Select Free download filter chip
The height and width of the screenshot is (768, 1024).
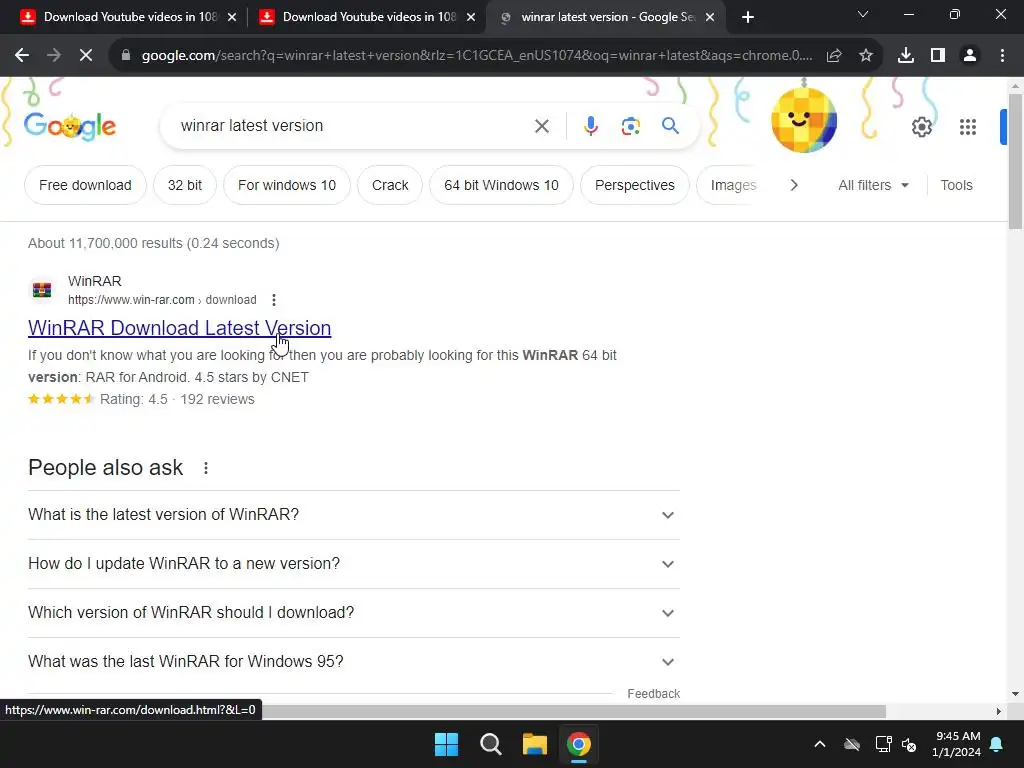85,185
